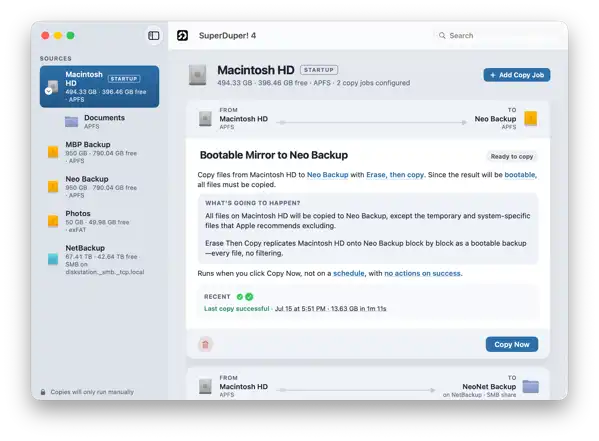Select Documents folder under Macintosh HD
The width and height of the screenshot is (599, 441).
[99, 122]
